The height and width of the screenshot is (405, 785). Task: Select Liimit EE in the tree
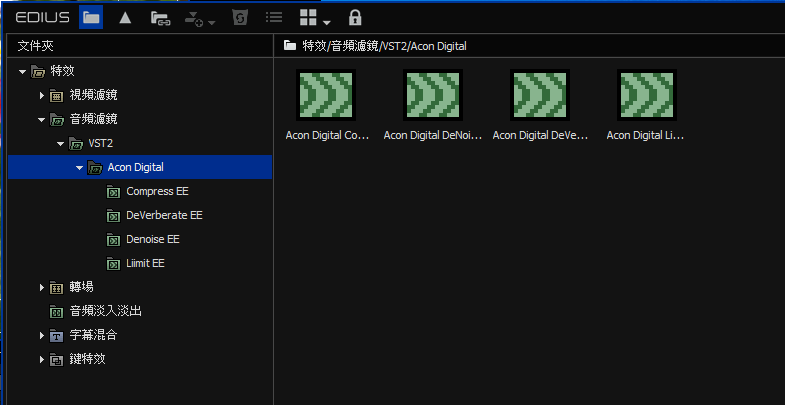pyautogui.click(x=145, y=263)
